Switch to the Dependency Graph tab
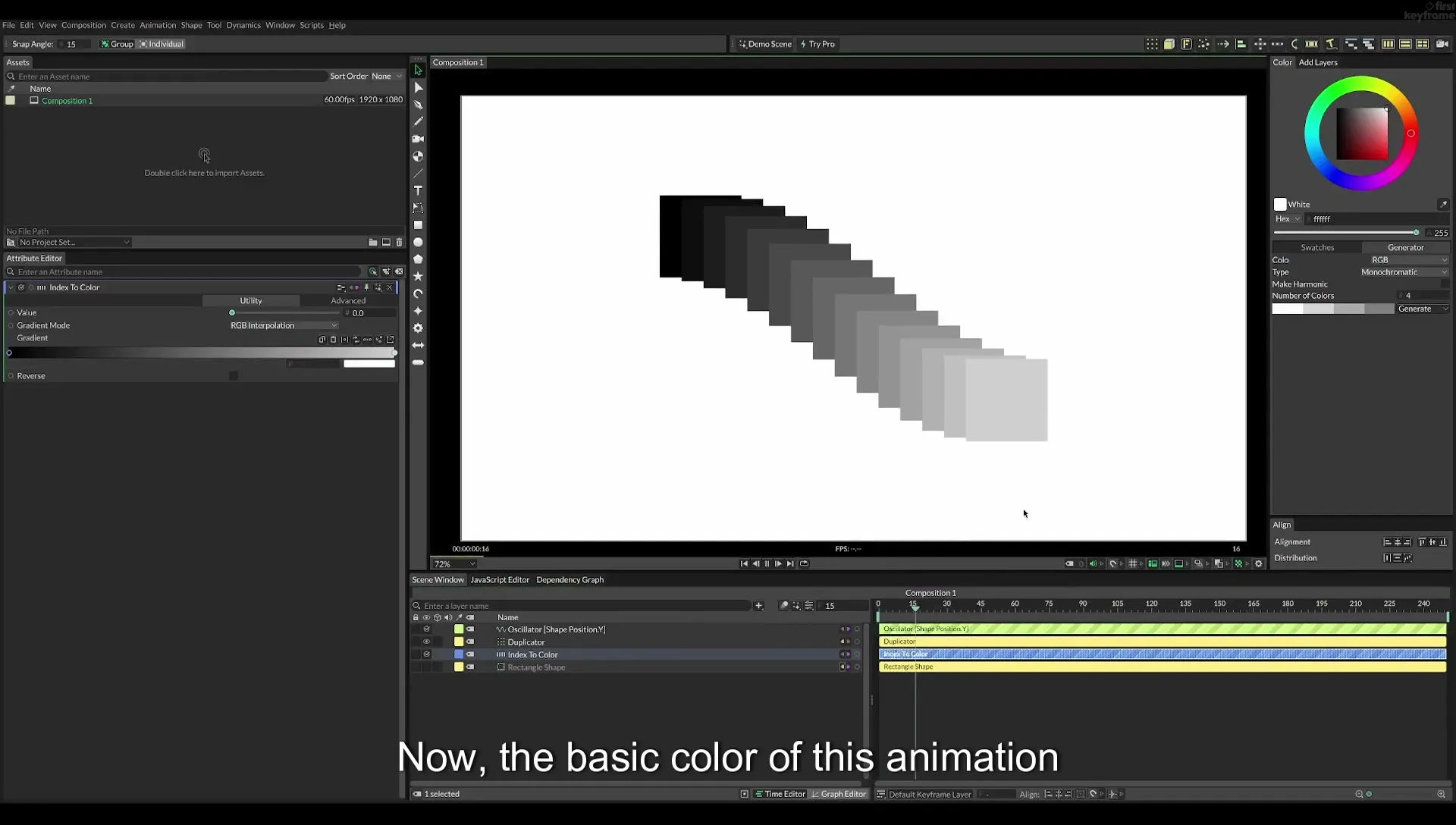This screenshot has width=1456, height=825. 570,580
